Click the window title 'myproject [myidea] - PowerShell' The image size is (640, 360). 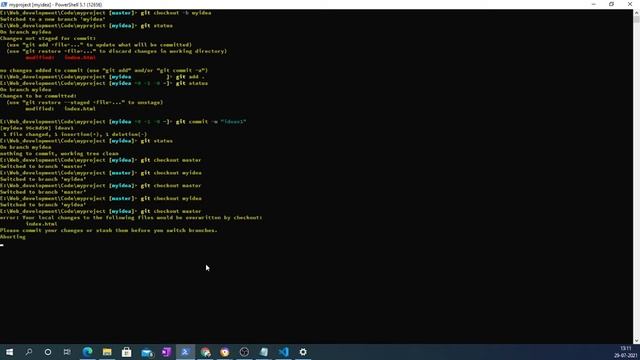coord(56,4)
